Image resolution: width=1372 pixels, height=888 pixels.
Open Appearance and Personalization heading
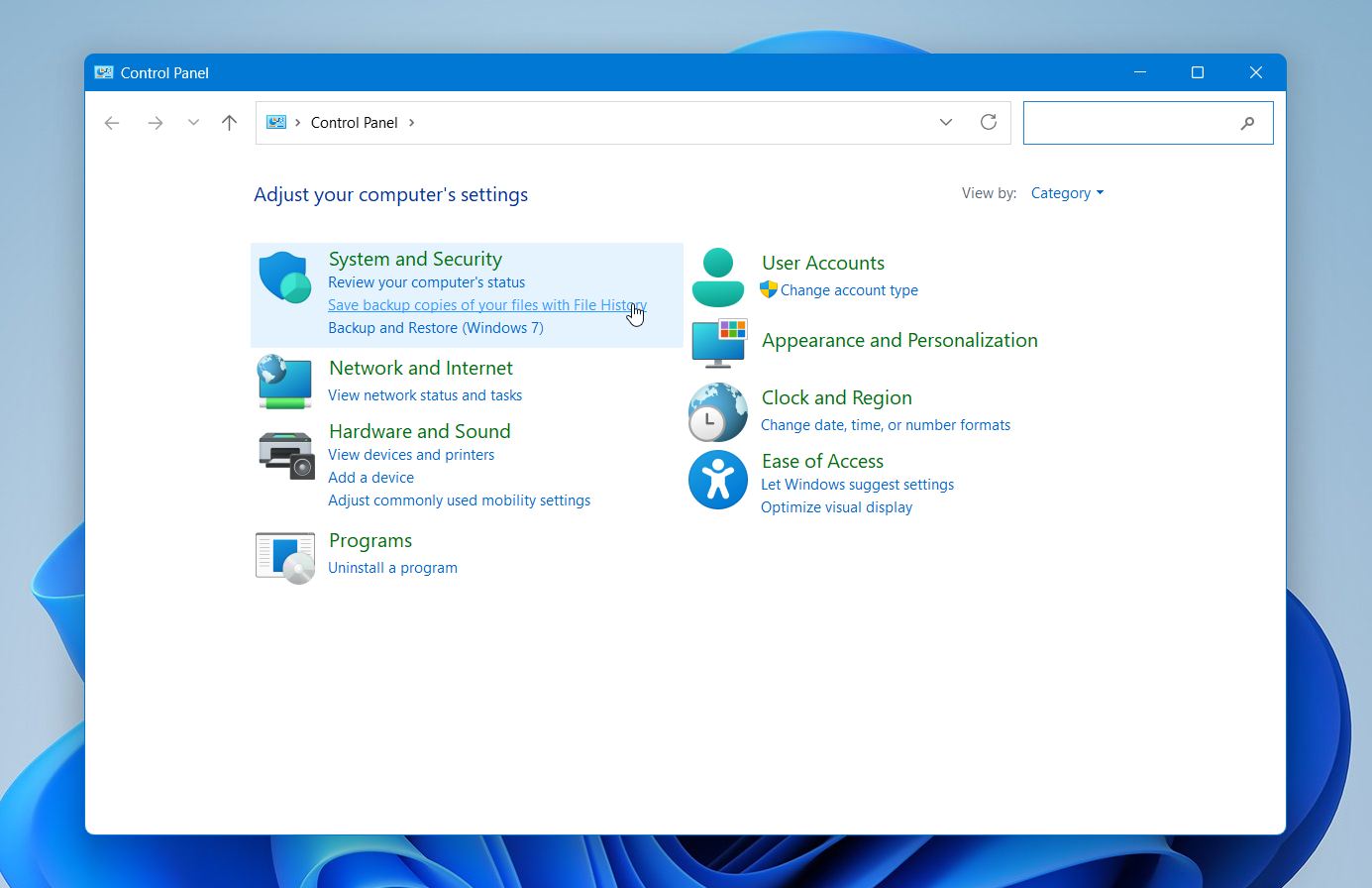coord(899,340)
